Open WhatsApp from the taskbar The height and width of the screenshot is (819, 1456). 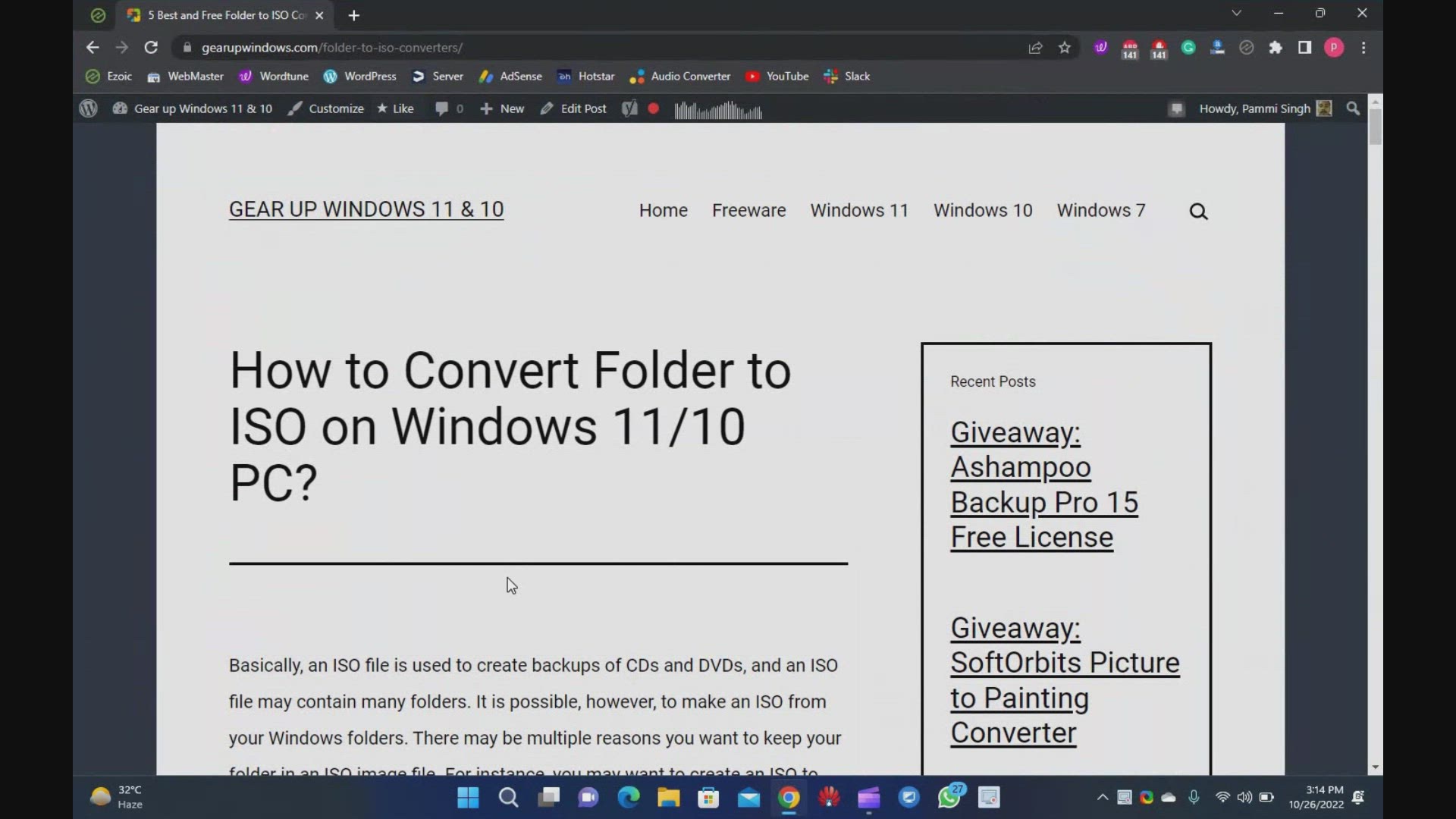point(949,798)
